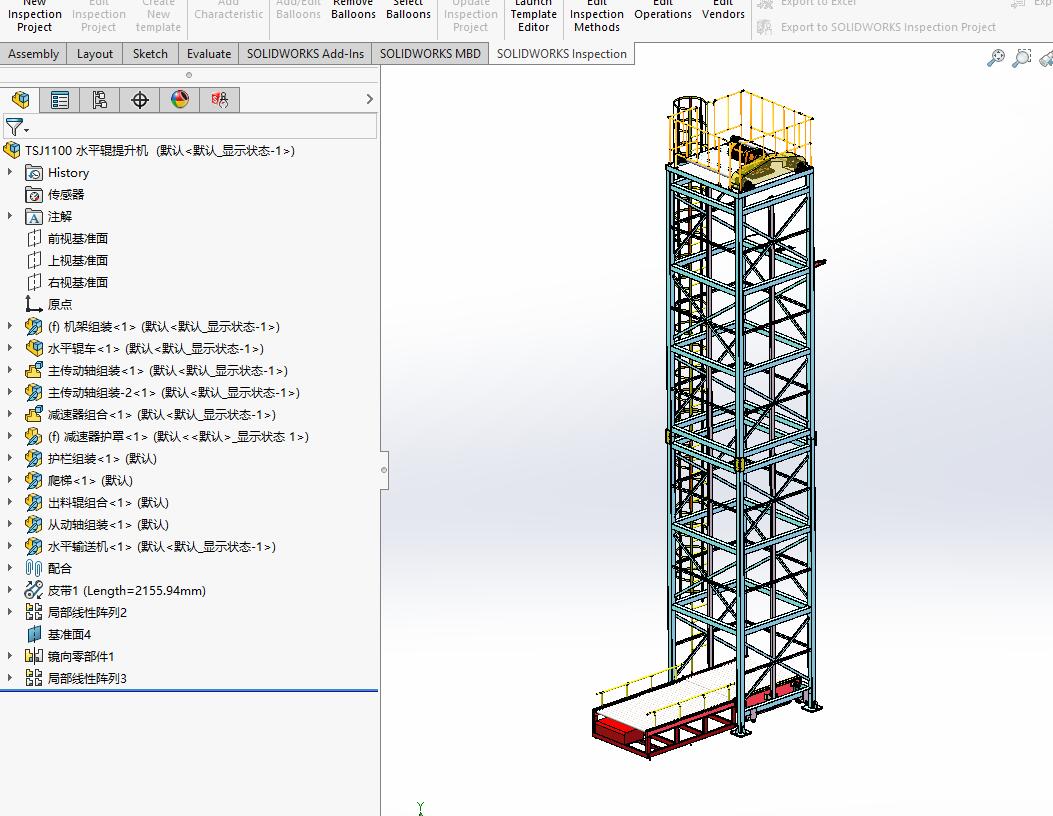Click the 基准面4 plane icon
Image resolution: width=1053 pixels, height=816 pixels.
click(34, 635)
